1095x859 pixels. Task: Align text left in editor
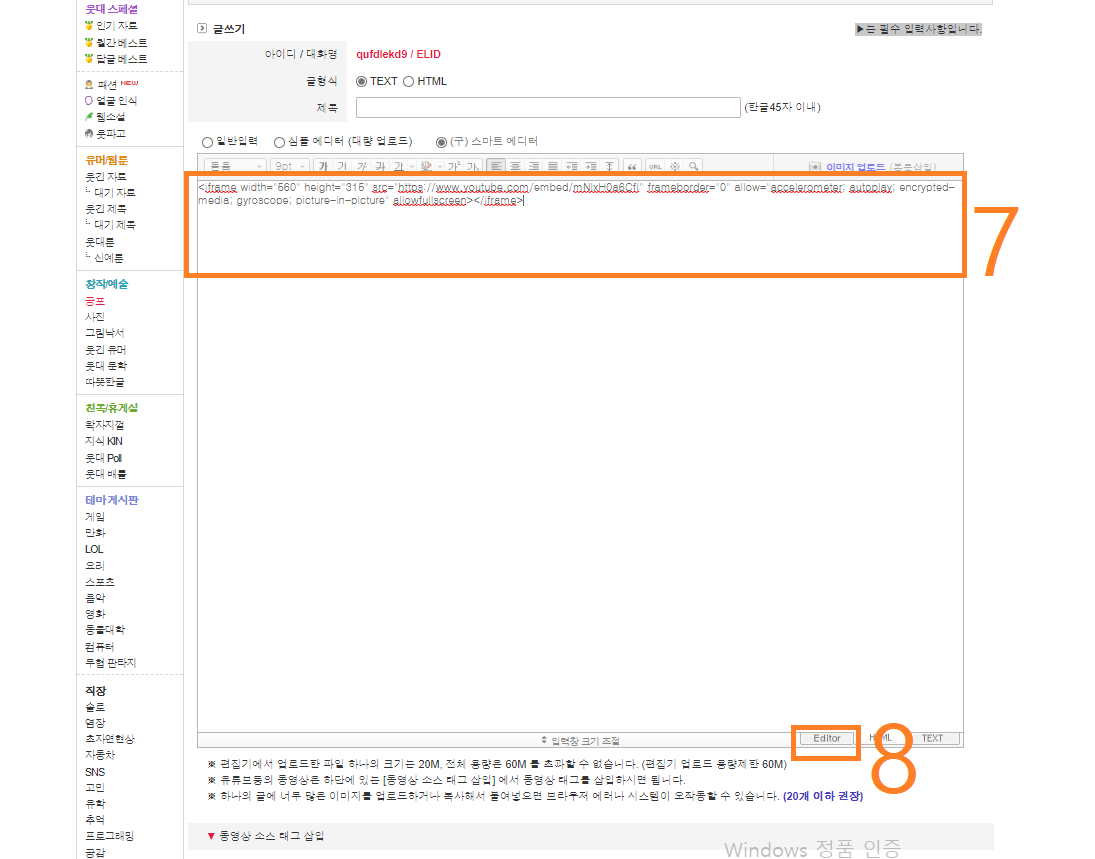click(x=496, y=166)
